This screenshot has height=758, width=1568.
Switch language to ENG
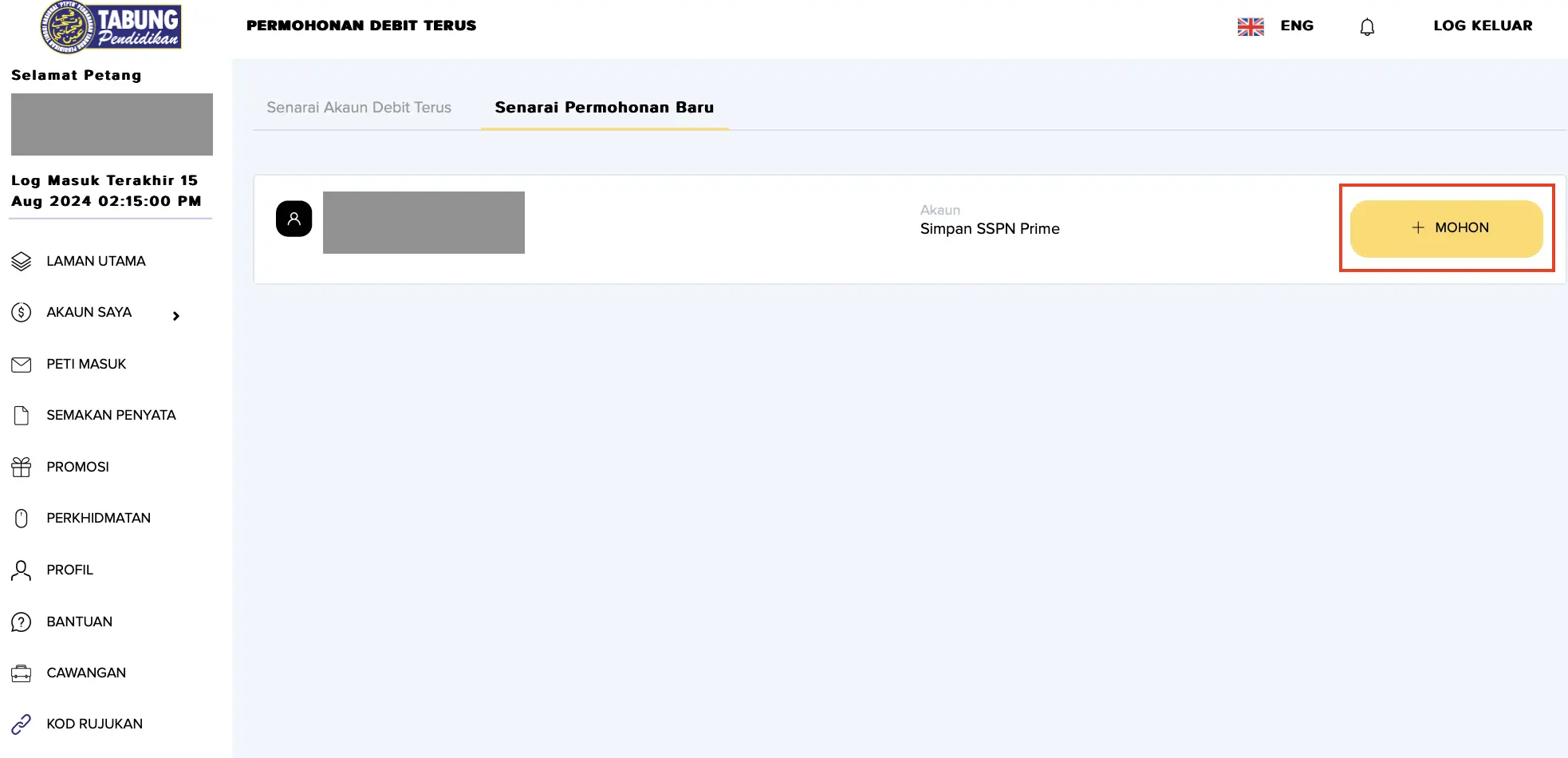pos(1297,26)
